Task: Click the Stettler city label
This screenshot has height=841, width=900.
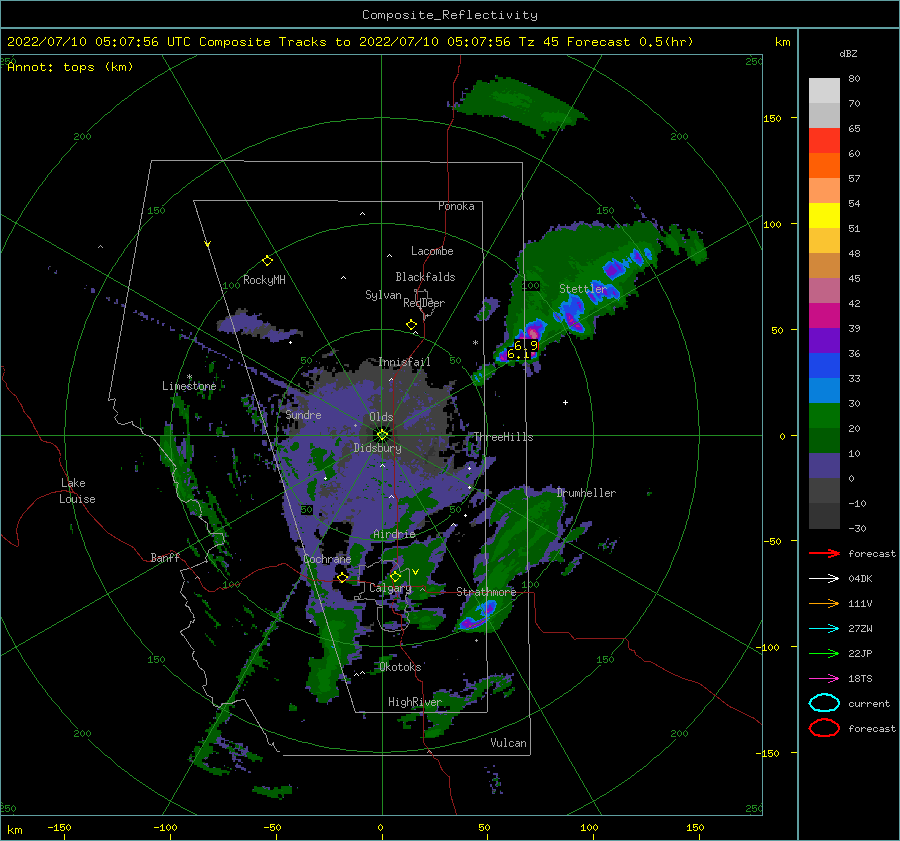Action: (583, 289)
